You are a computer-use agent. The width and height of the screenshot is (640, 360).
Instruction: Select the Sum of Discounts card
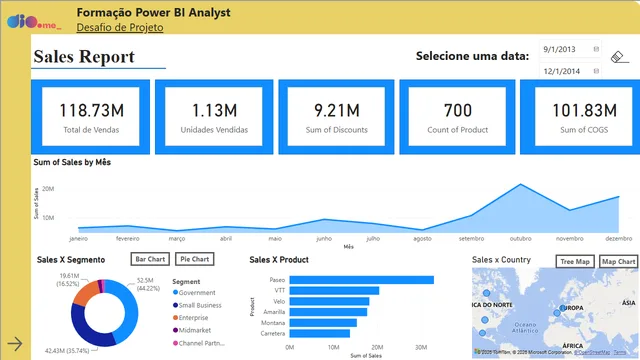[336, 117]
